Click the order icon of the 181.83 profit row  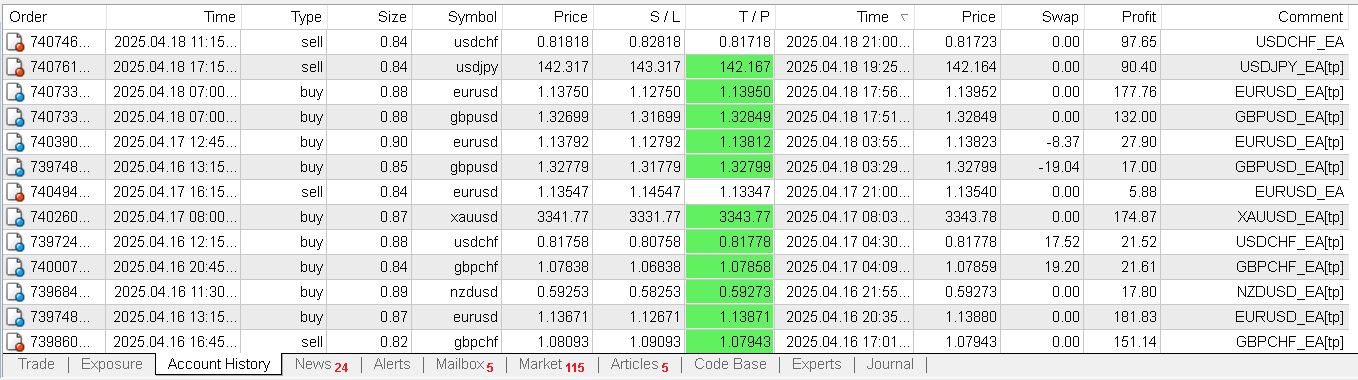click(x=15, y=317)
